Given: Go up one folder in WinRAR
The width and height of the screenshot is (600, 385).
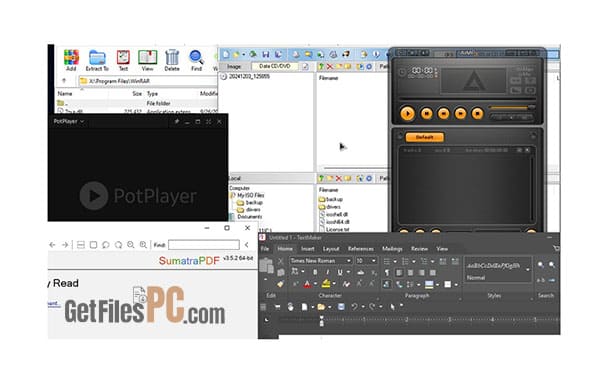Looking at the screenshot, I should coord(64,81).
